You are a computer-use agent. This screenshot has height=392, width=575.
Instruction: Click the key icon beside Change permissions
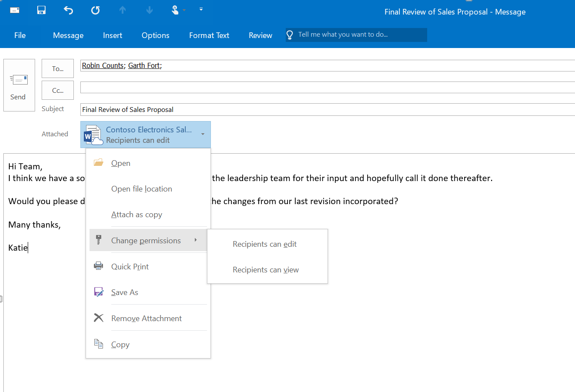(98, 240)
